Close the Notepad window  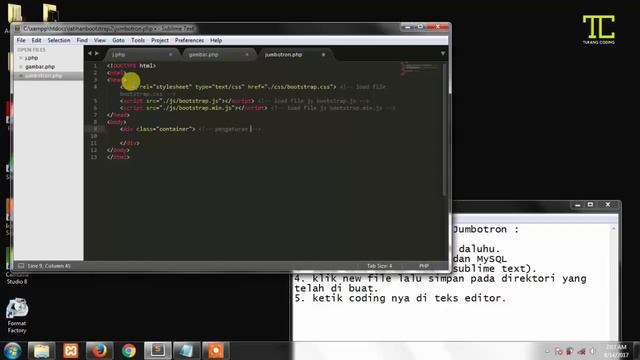click(x=608, y=205)
